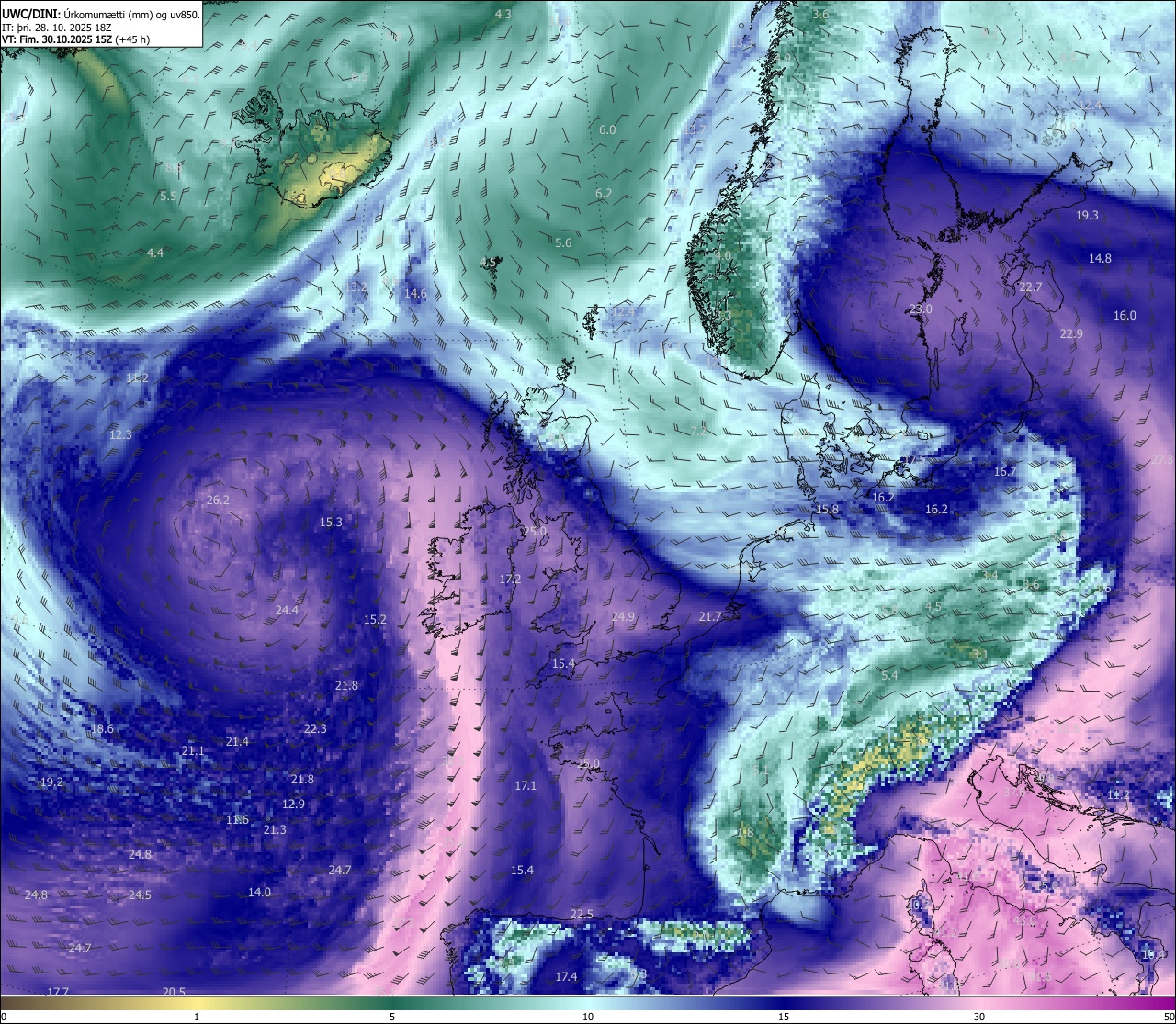Screen dimensions: 1176x1024
Task: Click the 14.0 map value
Action: [x=259, y=893]
